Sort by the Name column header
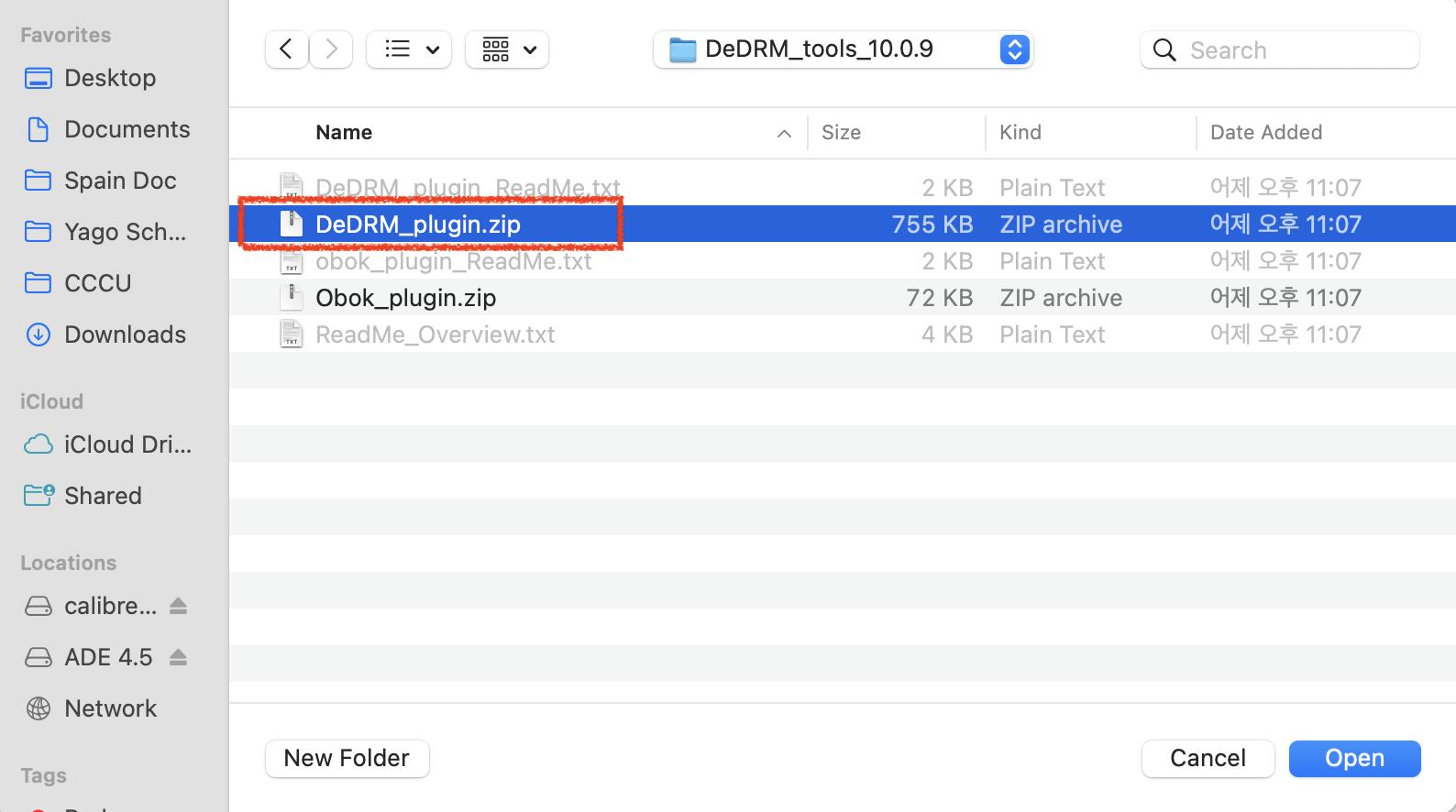 click(x=344, y=132)
